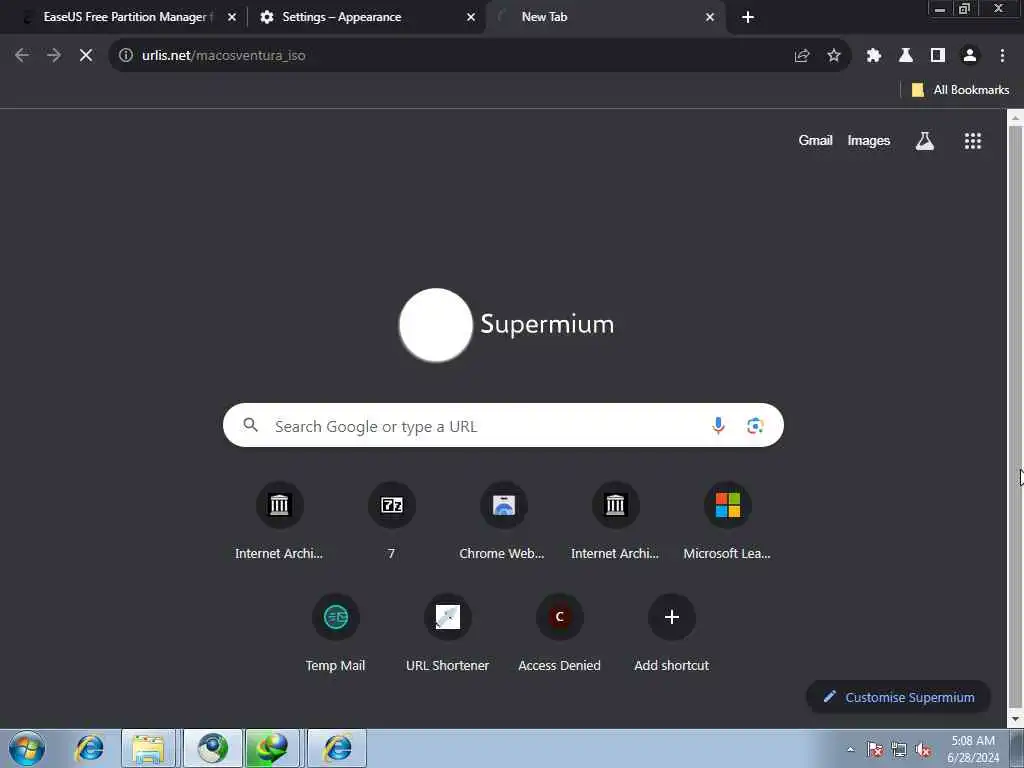
Task: Open Google apps grid
Action: pyautogui.click(x=973, y=140)
